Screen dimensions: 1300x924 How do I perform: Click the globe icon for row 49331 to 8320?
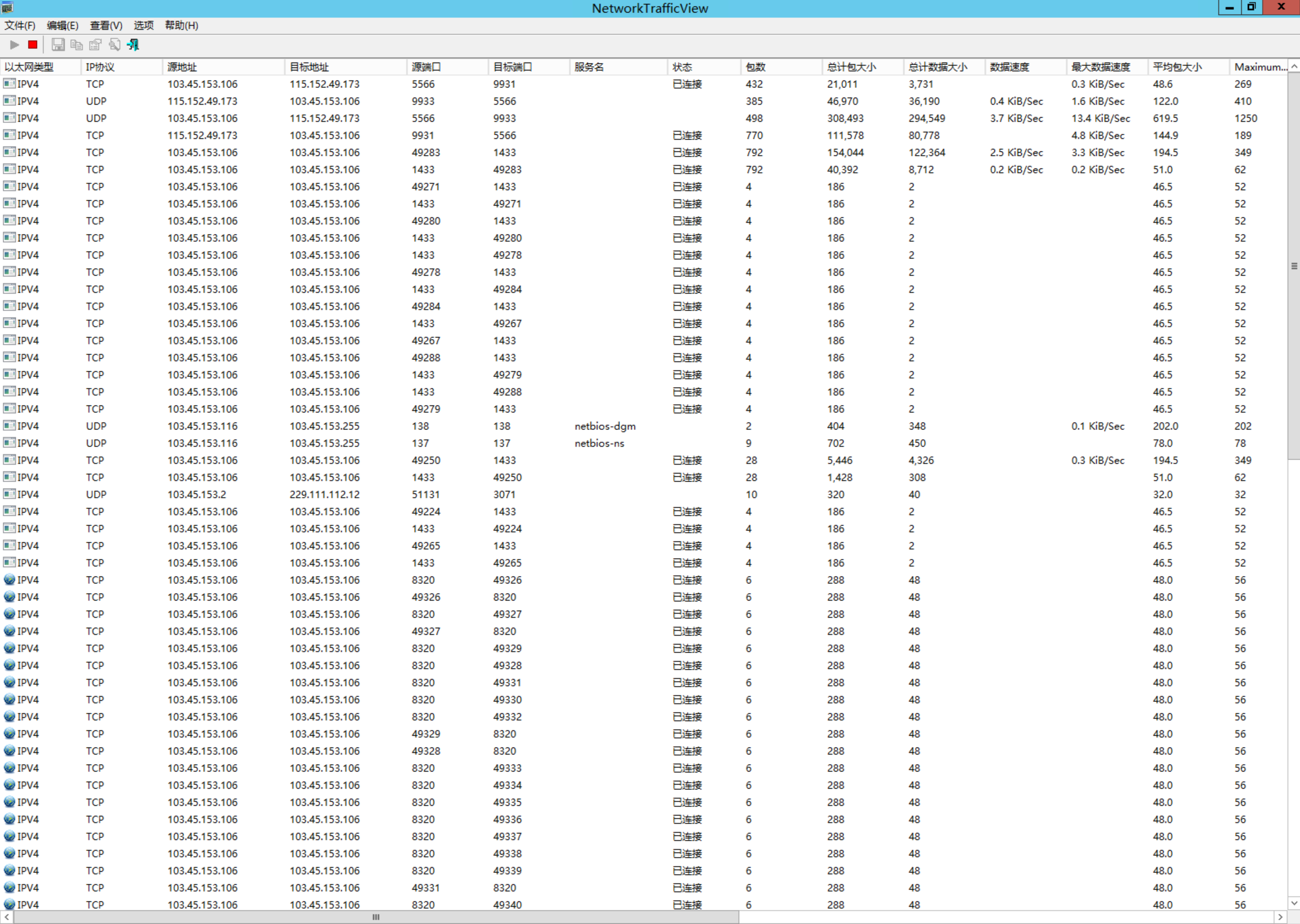click(x=9, y=887)
